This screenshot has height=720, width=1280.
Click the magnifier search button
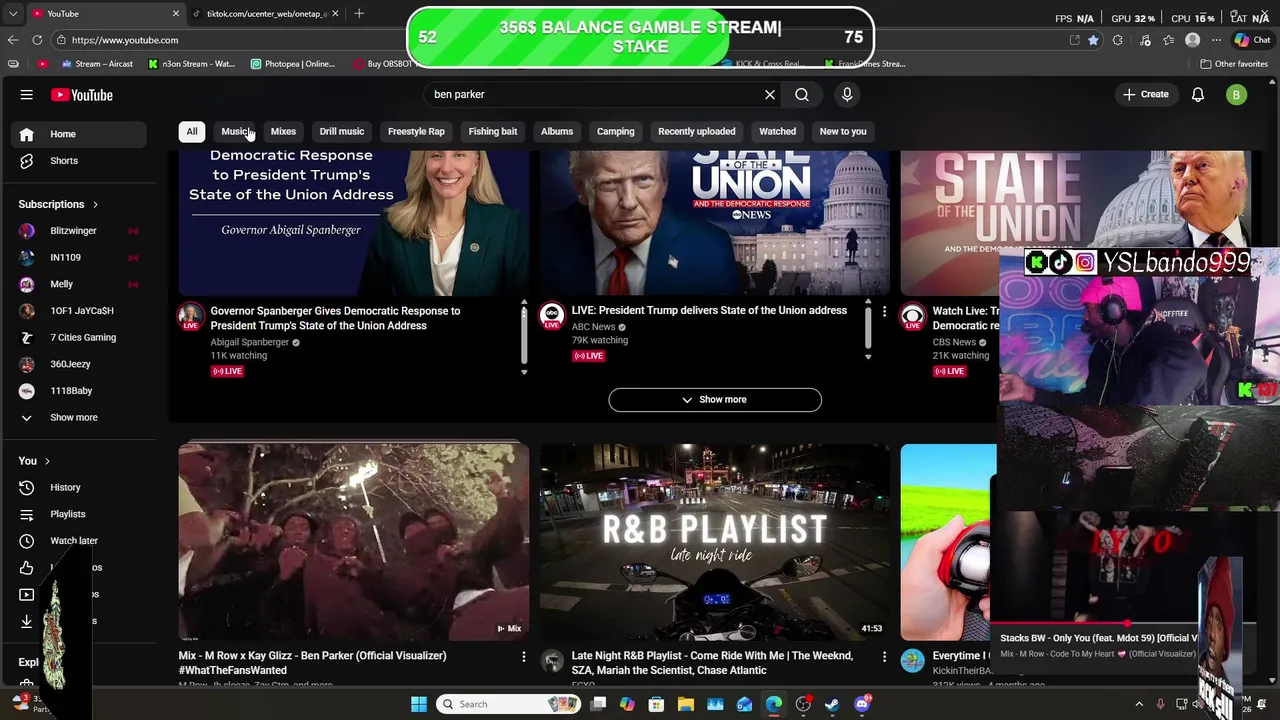click(802, 95)
